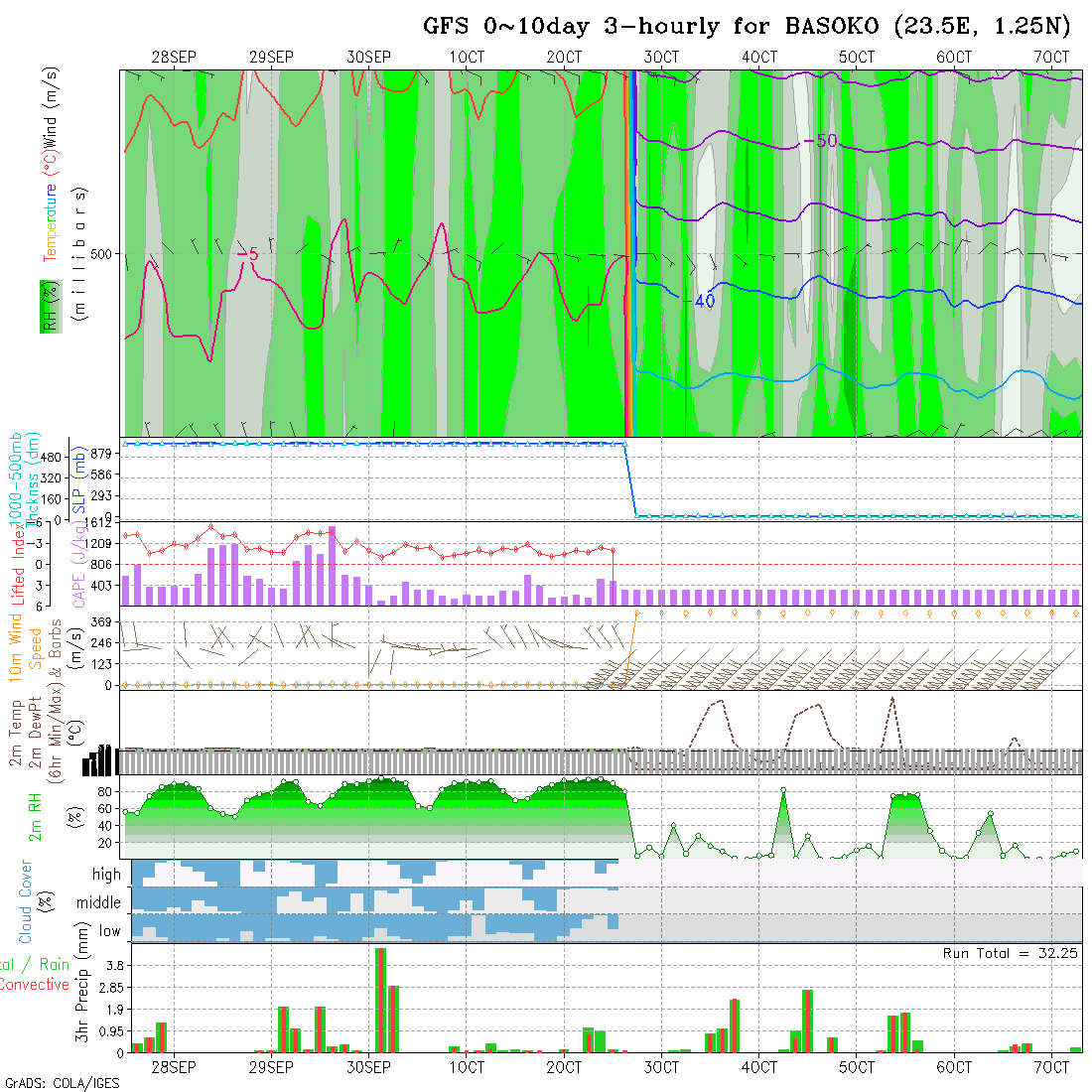Click the tallest purple CAPE bar
This screenshot has height=1092, width=1092.
pyautogui.click(x=332, y=565)
